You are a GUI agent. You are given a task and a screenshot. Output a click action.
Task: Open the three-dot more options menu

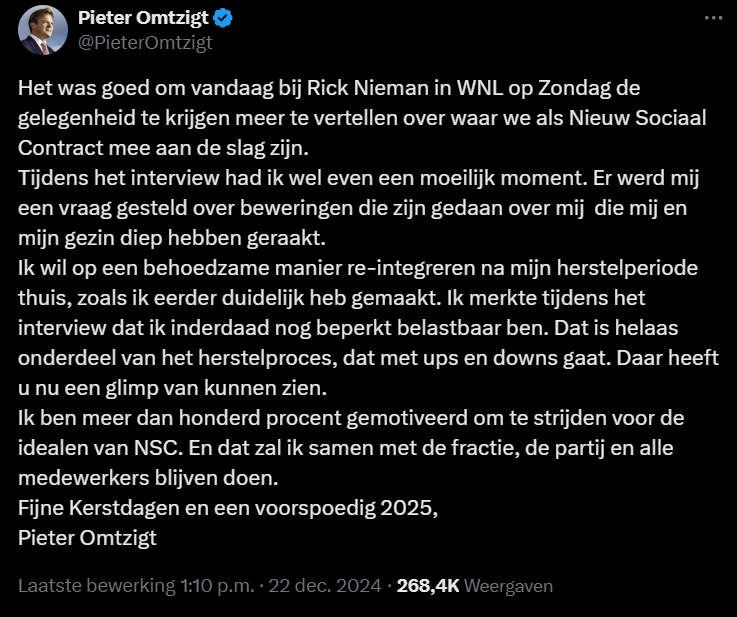(x=713, y=18)
